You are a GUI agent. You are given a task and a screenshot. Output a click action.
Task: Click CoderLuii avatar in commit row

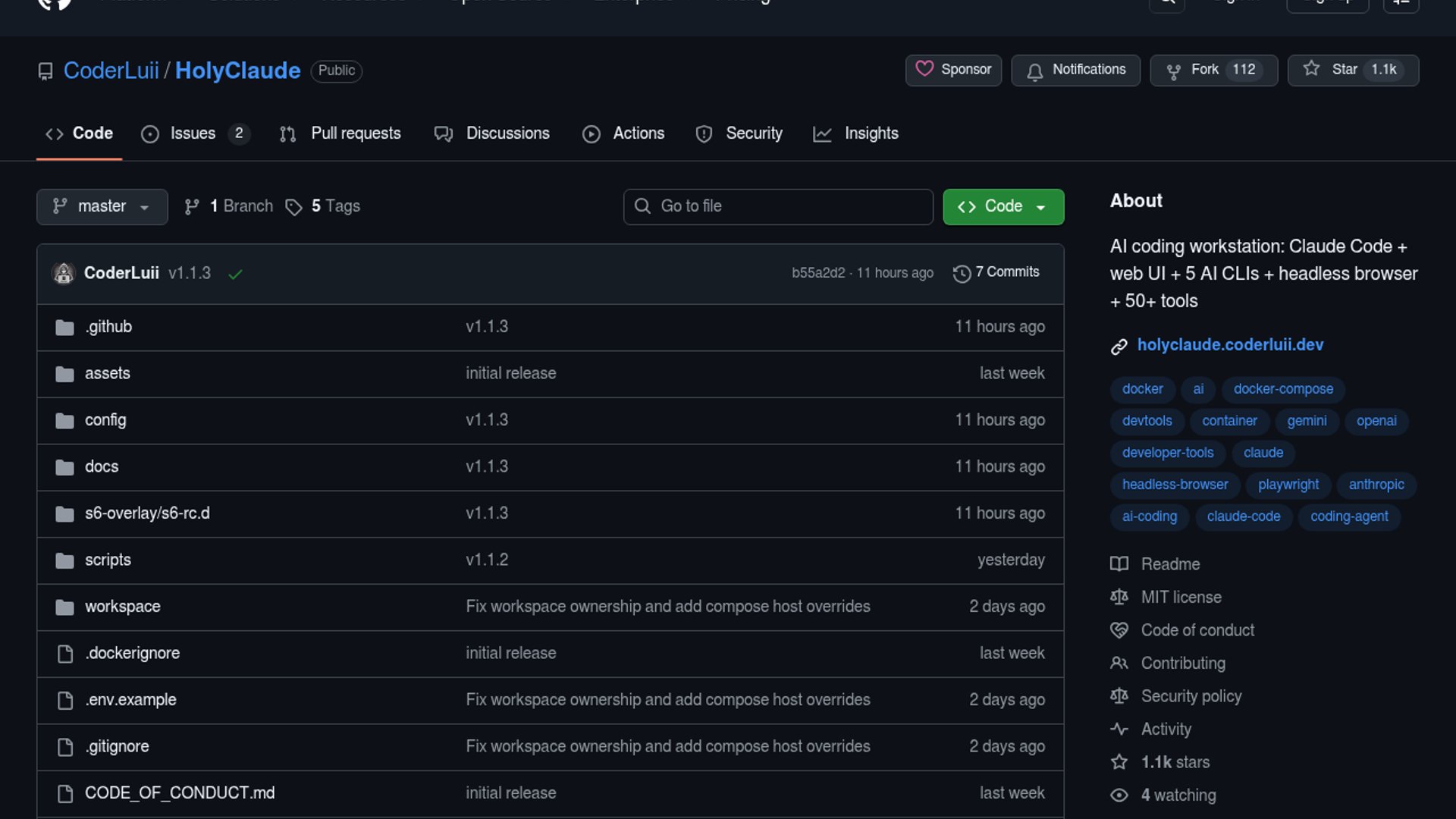click(x=64, y=273)
